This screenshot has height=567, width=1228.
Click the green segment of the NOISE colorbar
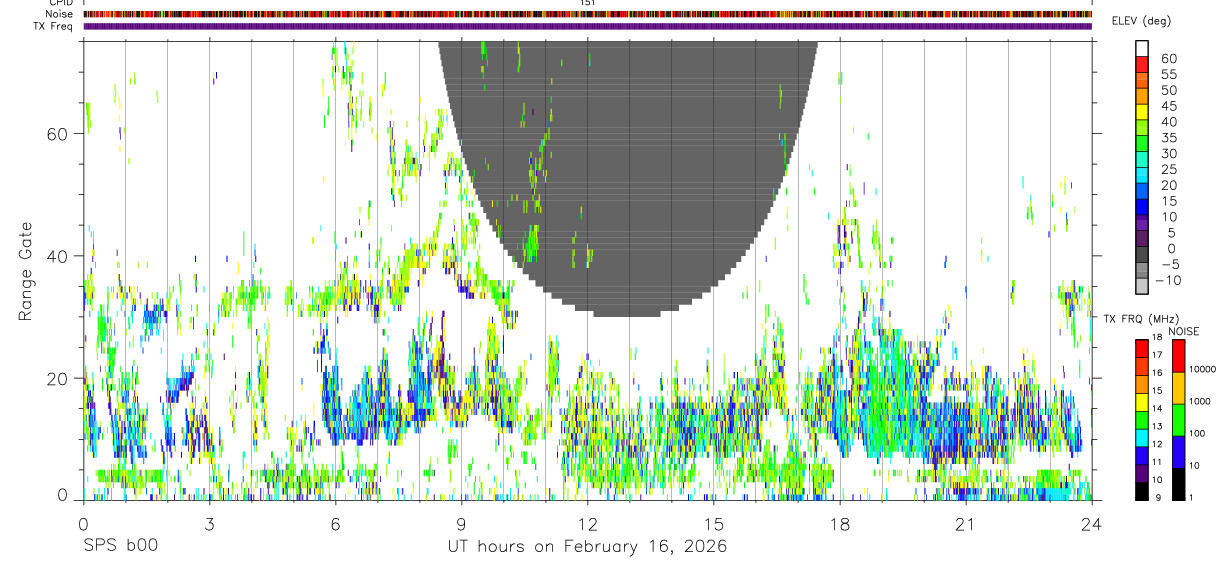(1177, 420)
